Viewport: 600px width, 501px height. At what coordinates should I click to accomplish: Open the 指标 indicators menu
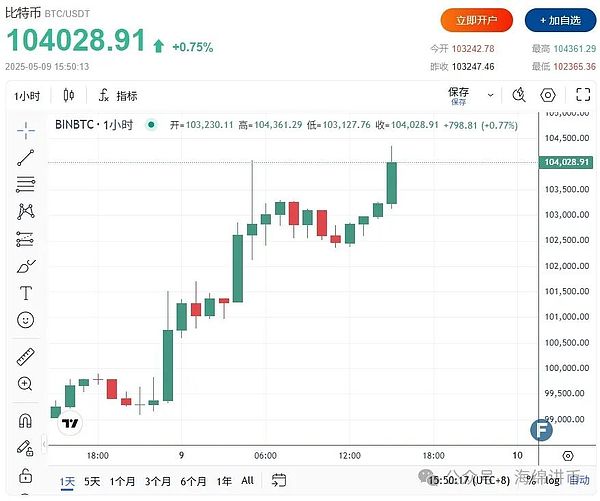[x=118, y=96]
